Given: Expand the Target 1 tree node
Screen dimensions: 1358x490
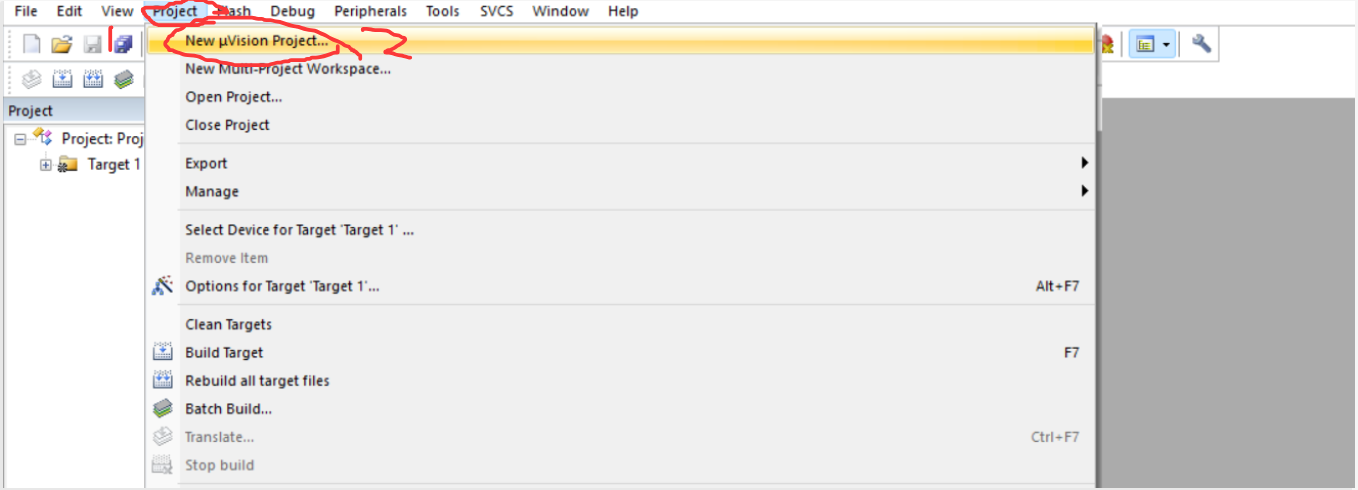Looking at the screenshot, I should tap(46, 165).
